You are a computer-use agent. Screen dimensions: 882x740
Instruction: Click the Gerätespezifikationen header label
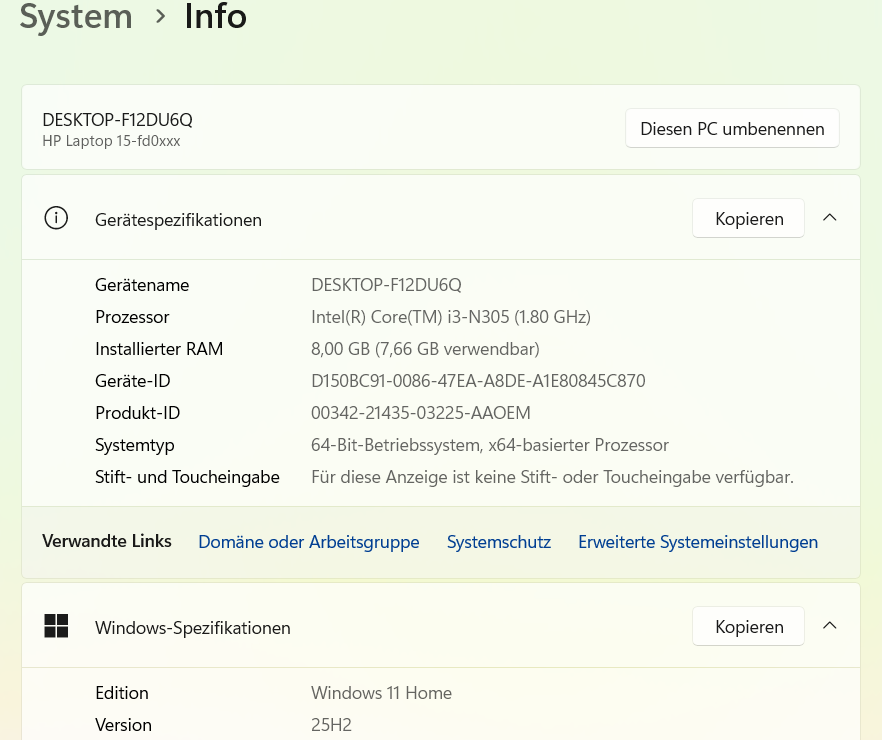(178, 220)
